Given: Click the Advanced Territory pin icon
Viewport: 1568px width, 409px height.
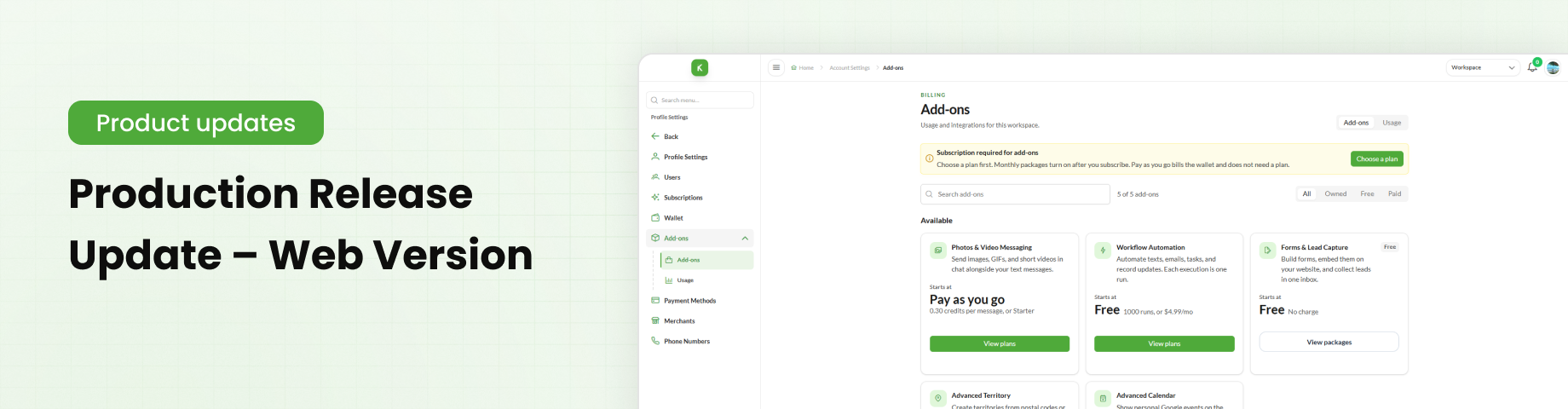Looking at the screenshot, I should [x=938, y=398].
